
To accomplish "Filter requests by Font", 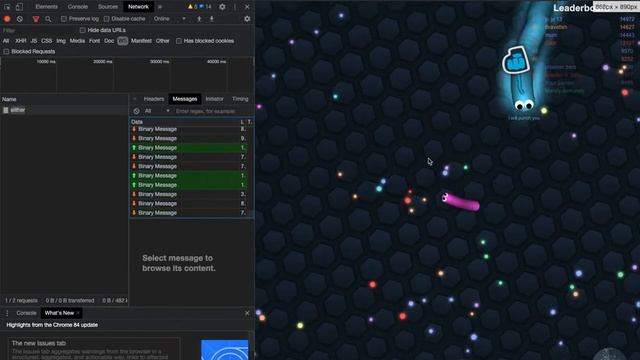I will pos(94,41).
